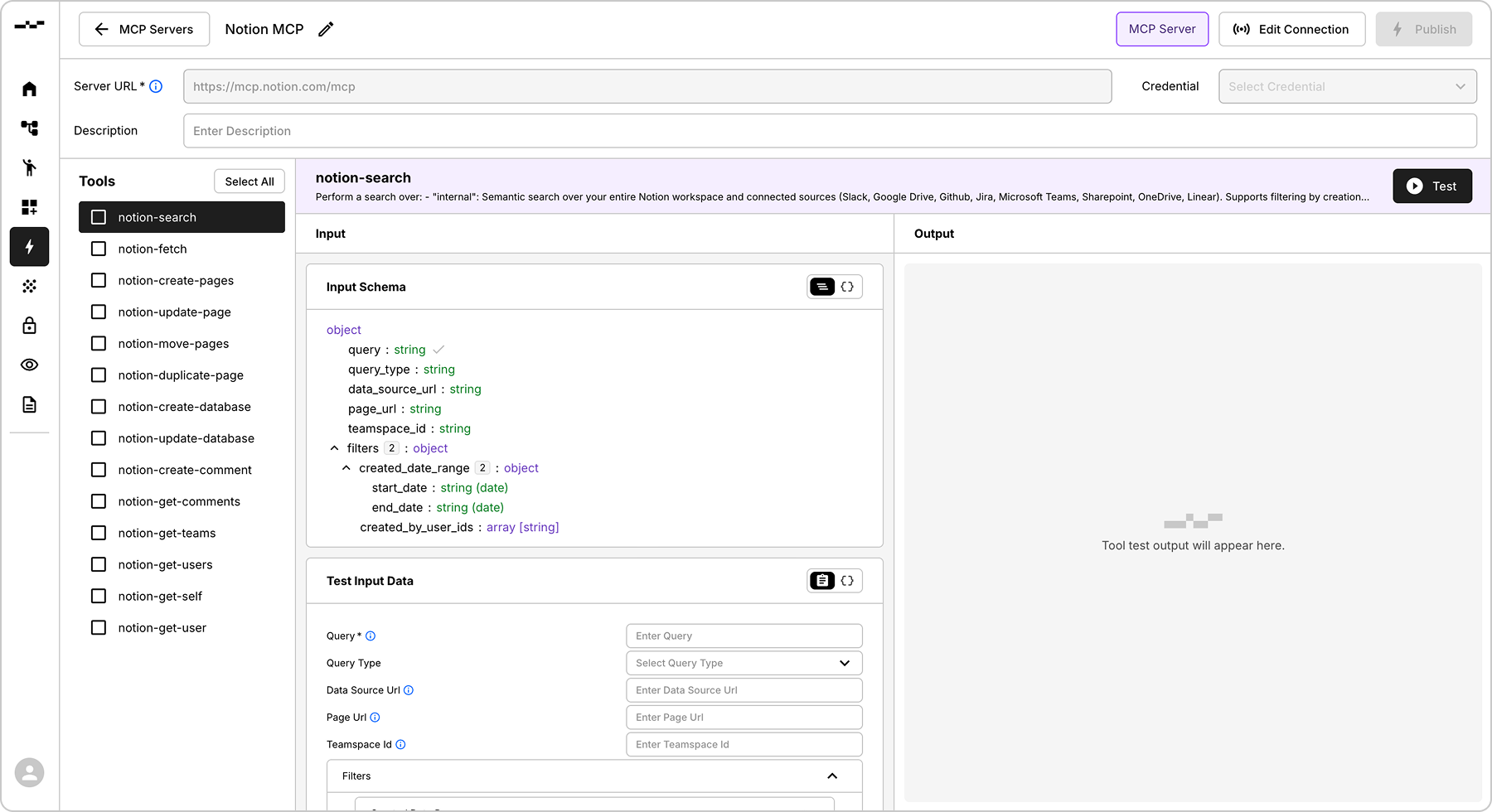Collapse the filters node in schema
The image size is (1492, 812).
pos(335,448)
